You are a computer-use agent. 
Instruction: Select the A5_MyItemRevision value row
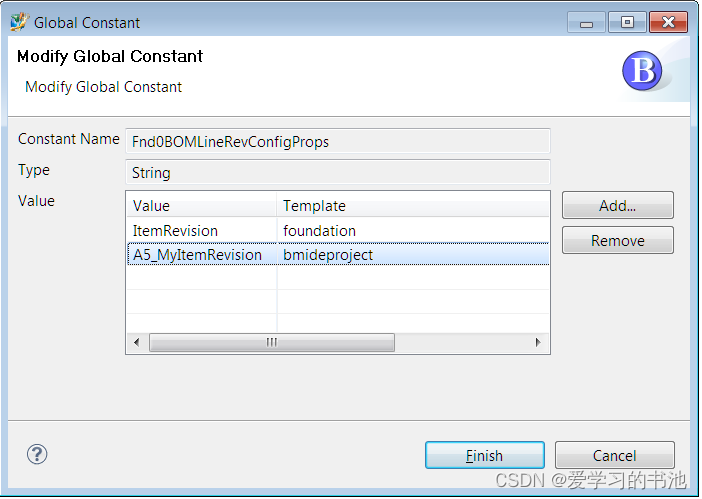197,255
